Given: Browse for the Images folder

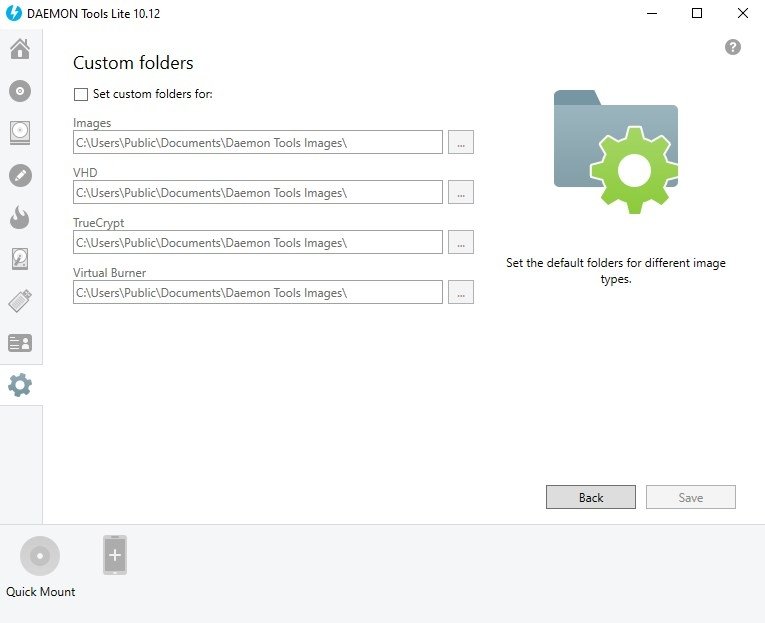Looking at the screenshot, I should tap(461, 142).
